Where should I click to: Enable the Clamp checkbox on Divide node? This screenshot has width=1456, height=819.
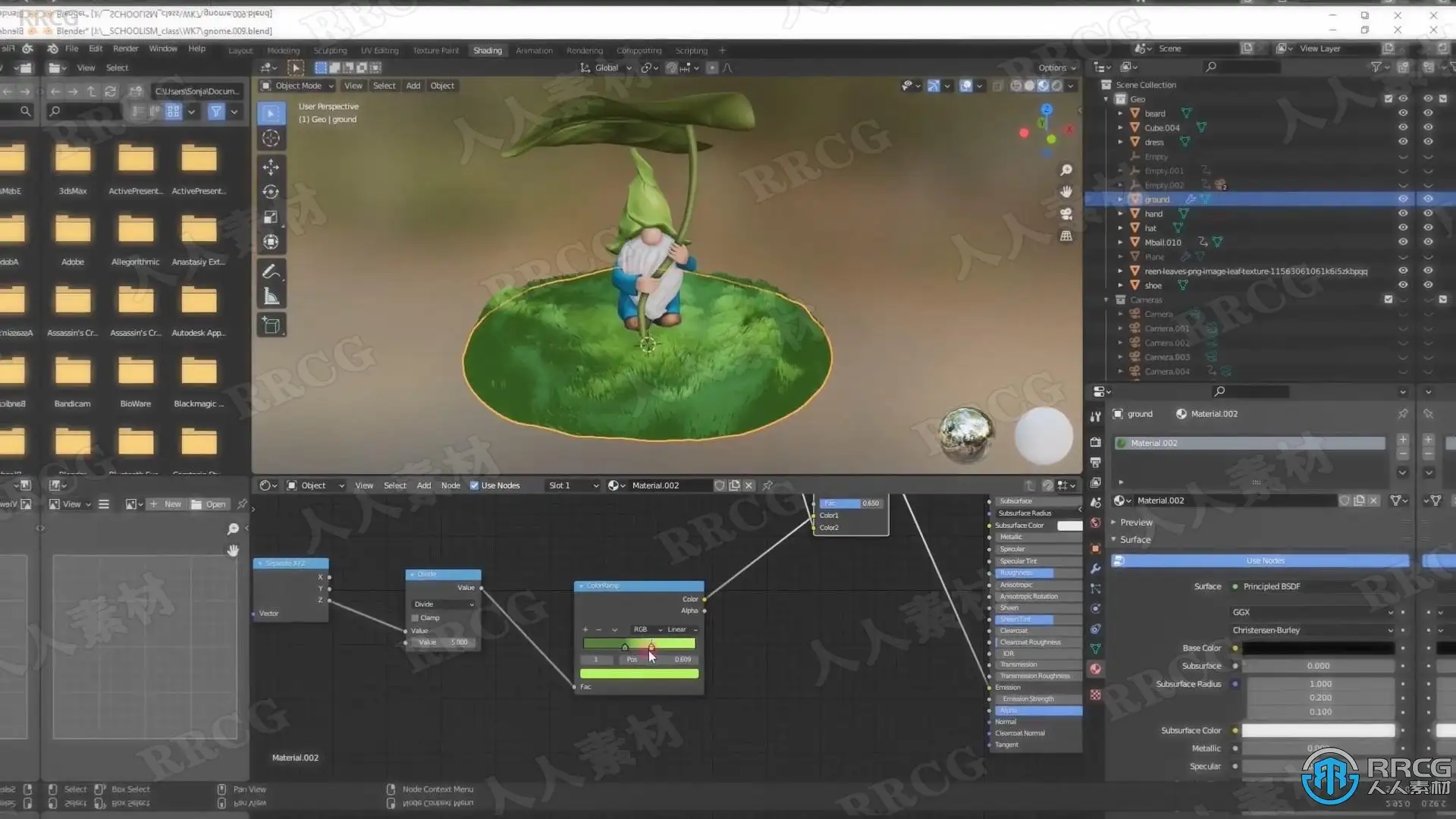[416, 618]
